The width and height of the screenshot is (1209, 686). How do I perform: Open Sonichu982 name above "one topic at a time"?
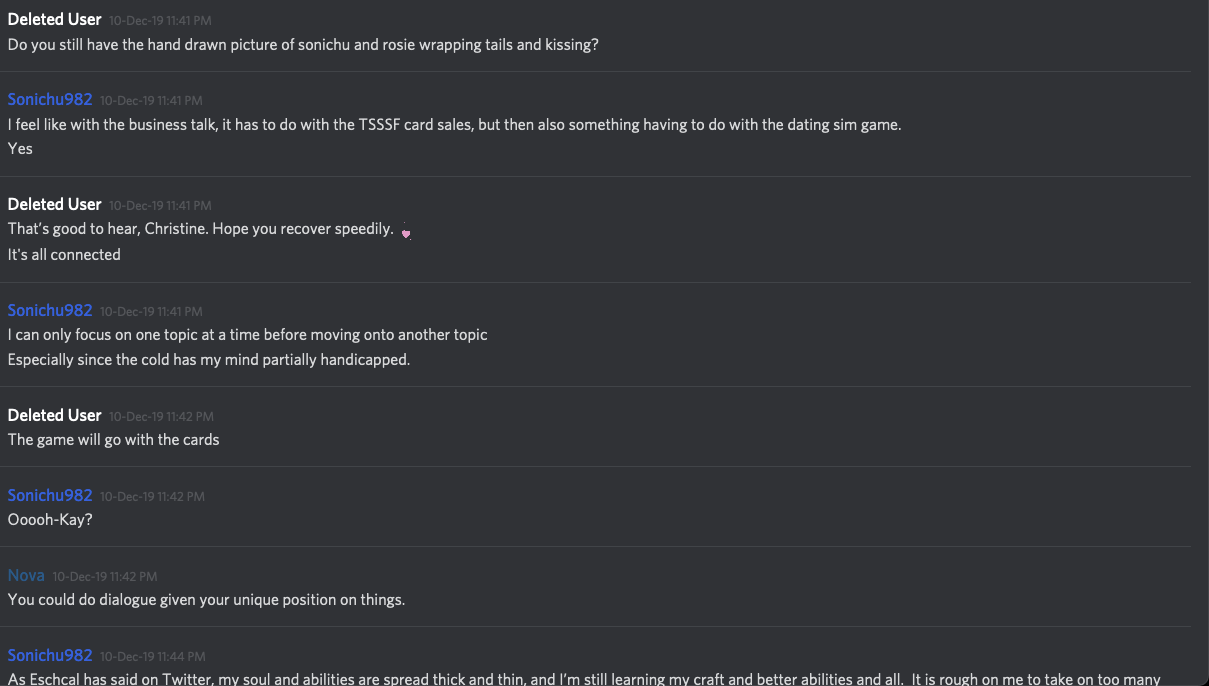click(50, 310)
